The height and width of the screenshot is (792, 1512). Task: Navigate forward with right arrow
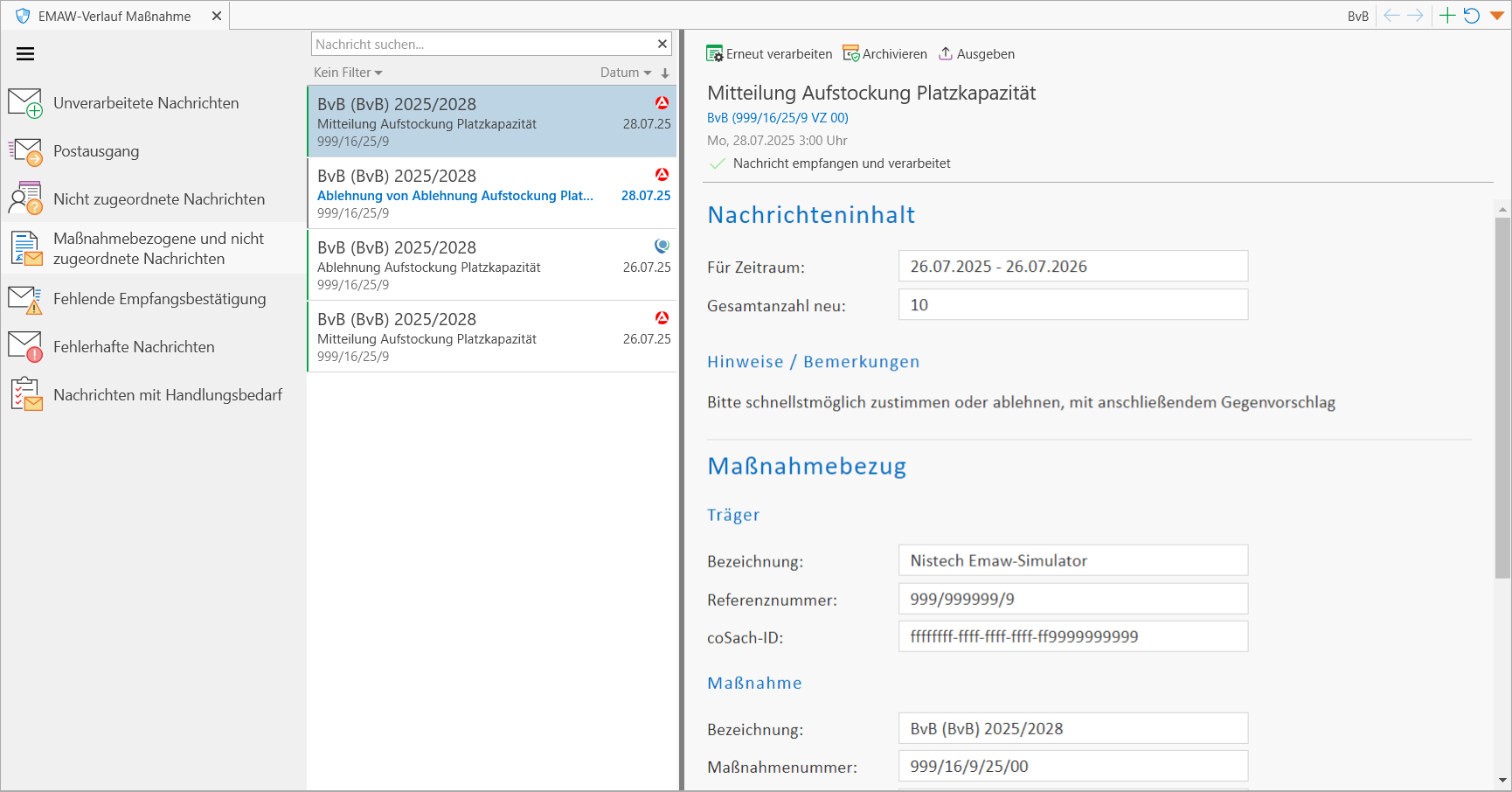(x=1415, y=16)
